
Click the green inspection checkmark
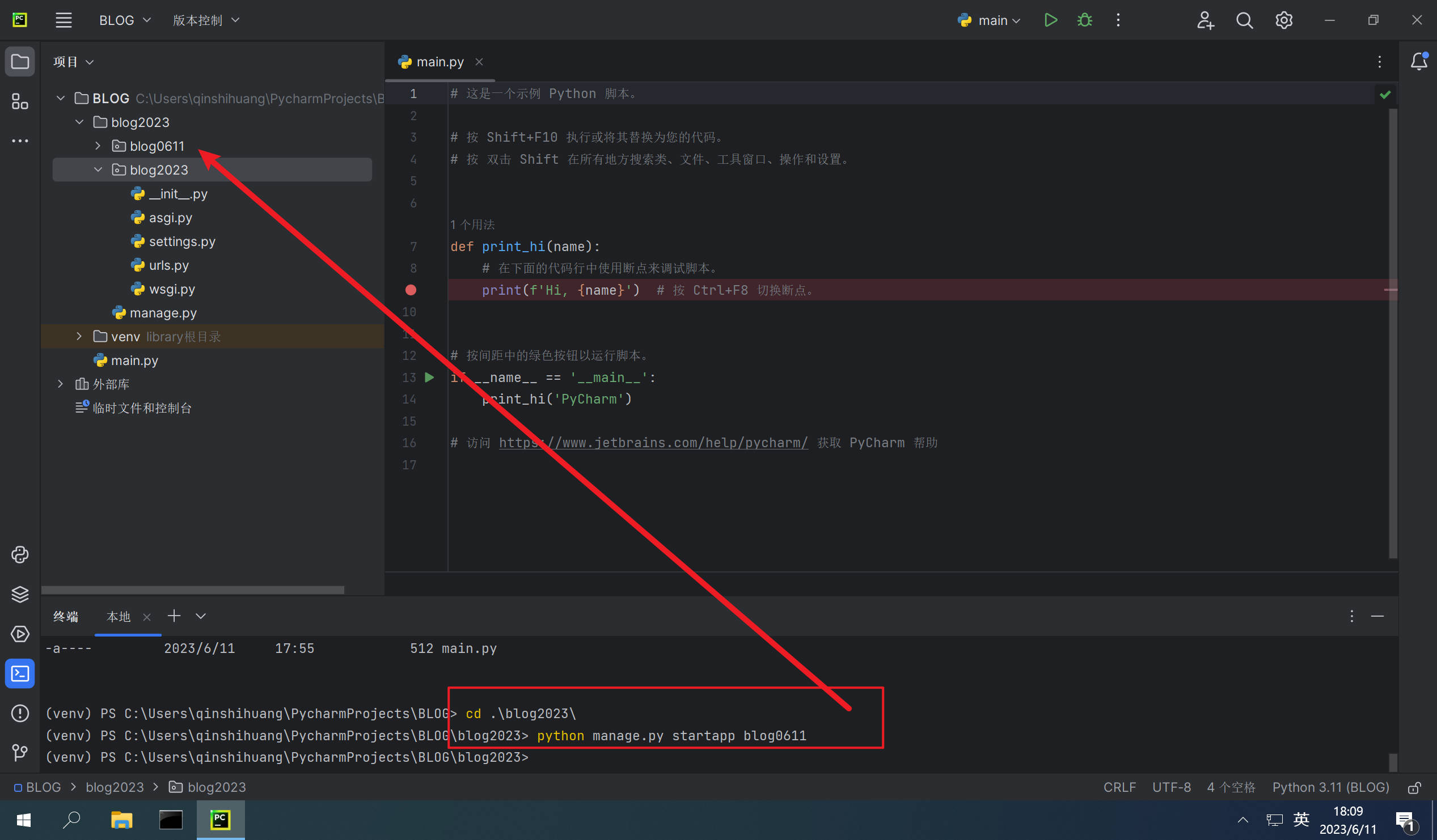(1385, 94)
